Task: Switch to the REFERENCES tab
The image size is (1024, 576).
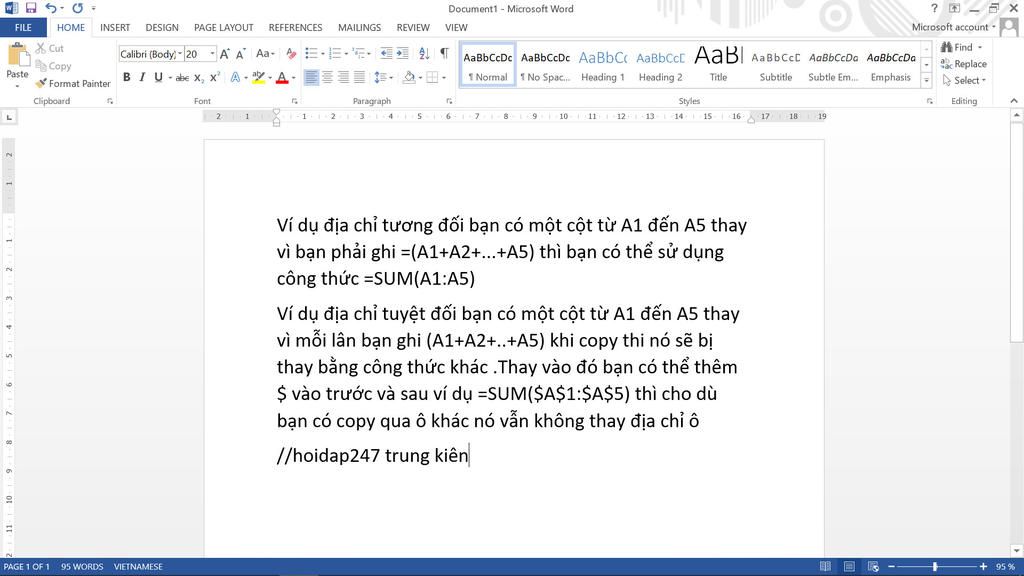Action: 295,27
